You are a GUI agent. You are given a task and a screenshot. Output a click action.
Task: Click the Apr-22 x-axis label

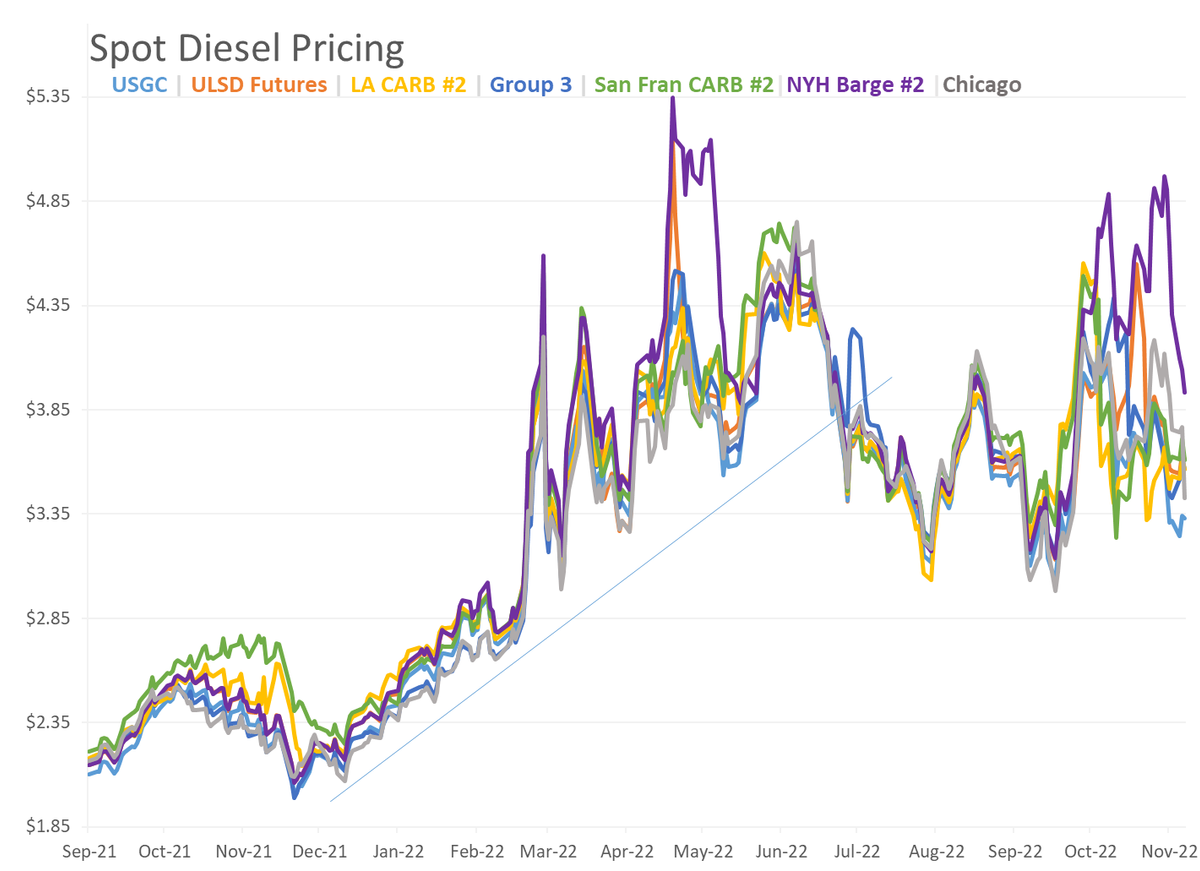(626, 852)
